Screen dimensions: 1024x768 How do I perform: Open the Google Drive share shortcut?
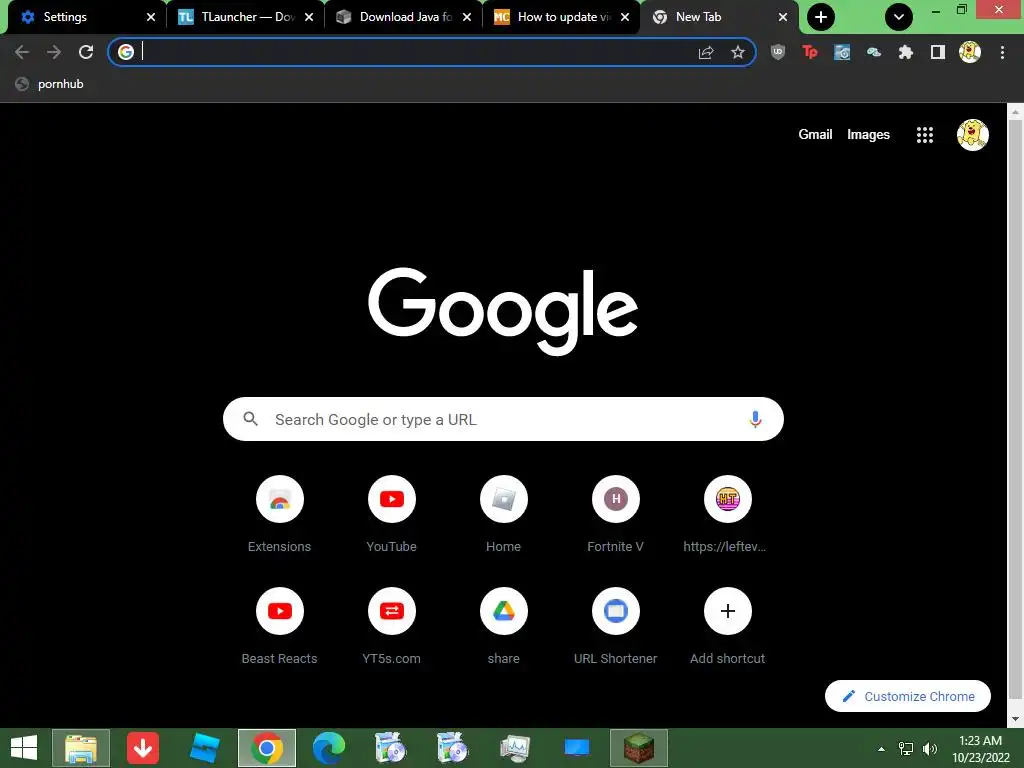tap(504, 627)
